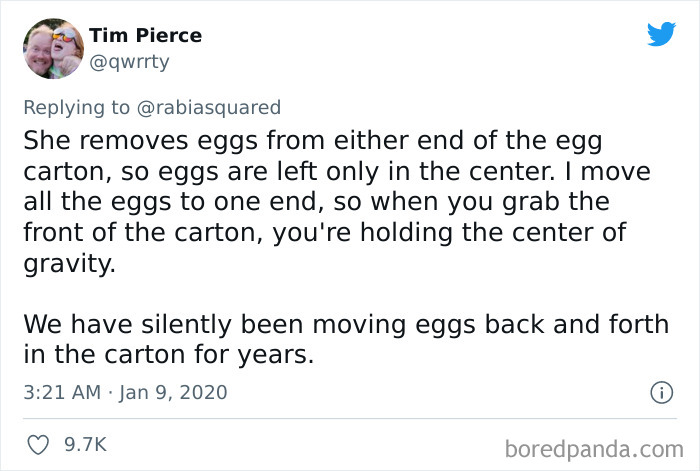Click the line starting "front of the carton"
The image size is (700, 471).
coord(324,231)
